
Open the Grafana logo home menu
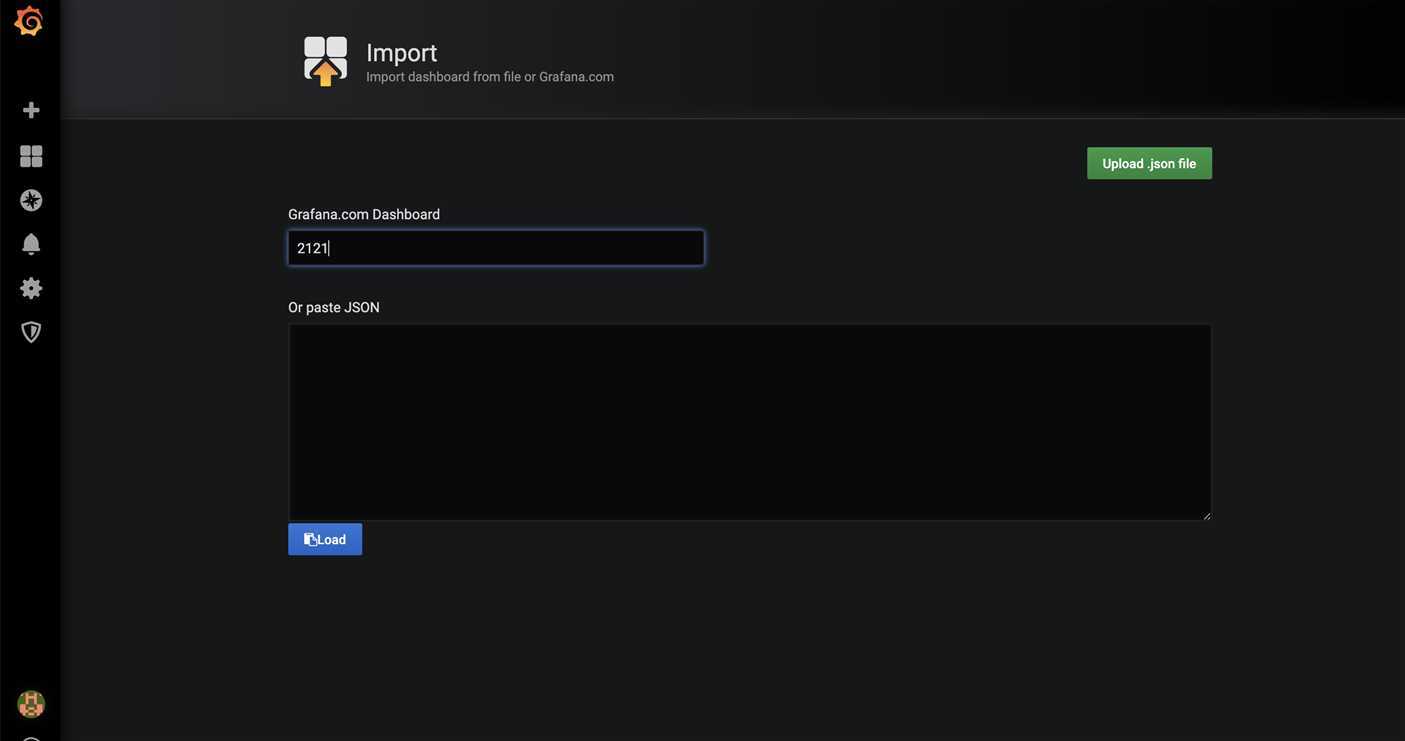tap(29, 21)
